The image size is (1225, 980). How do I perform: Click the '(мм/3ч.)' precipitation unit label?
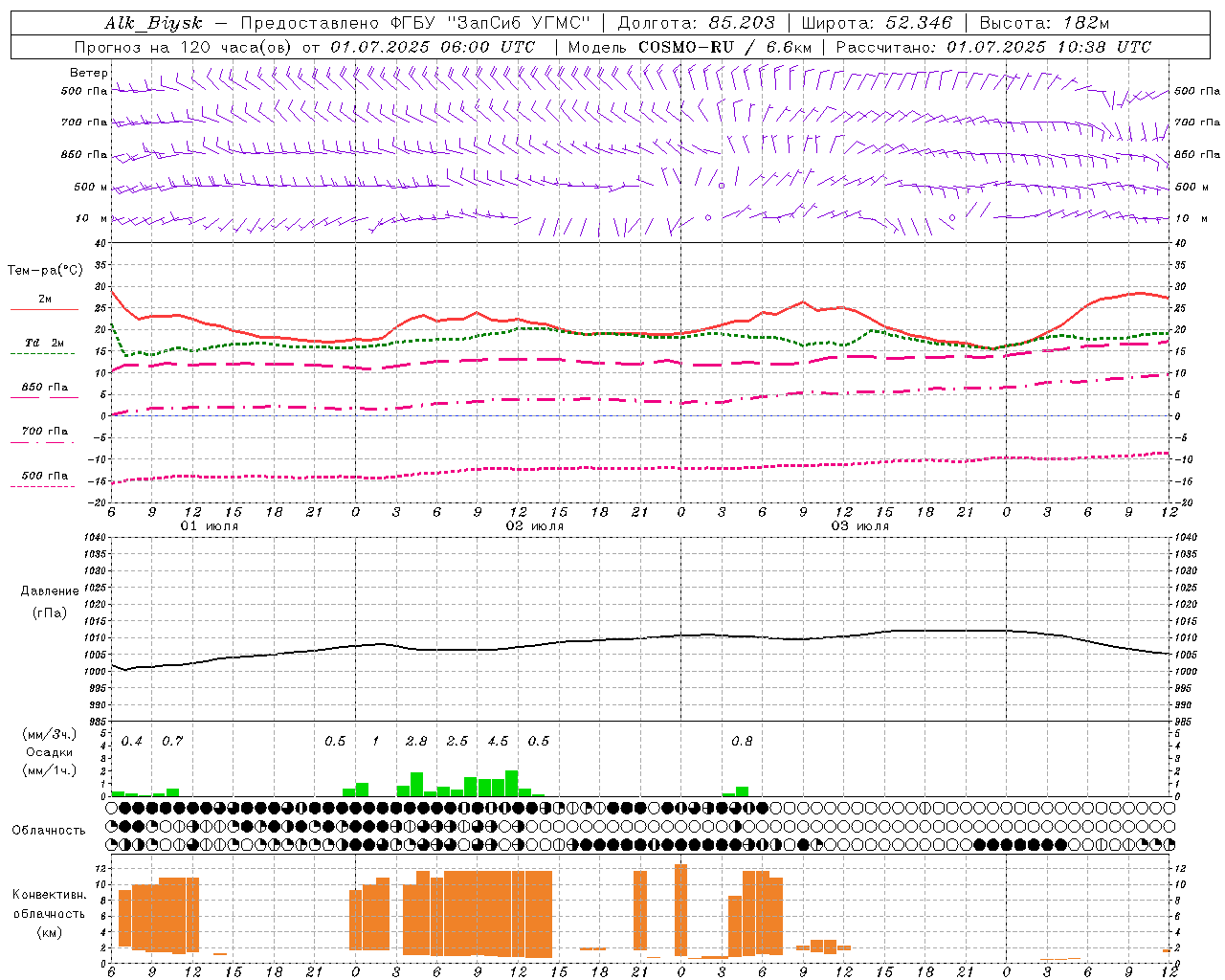[50, 734]
